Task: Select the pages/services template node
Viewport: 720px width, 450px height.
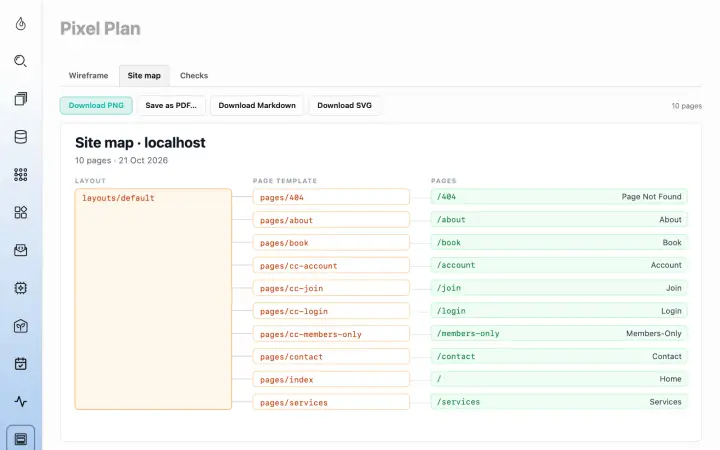Action: [331, 402]
